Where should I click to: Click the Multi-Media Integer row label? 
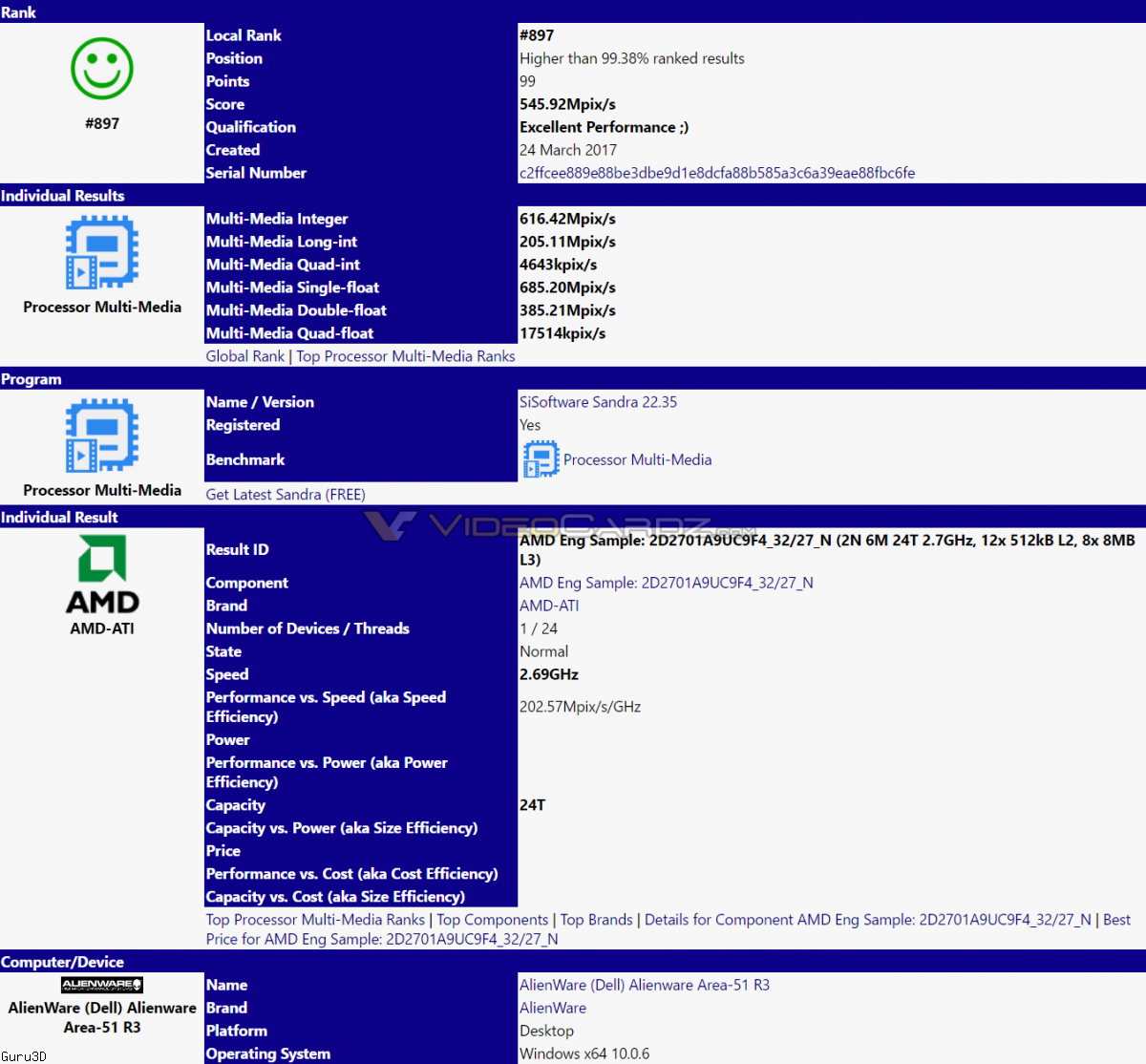coord(277,219)
